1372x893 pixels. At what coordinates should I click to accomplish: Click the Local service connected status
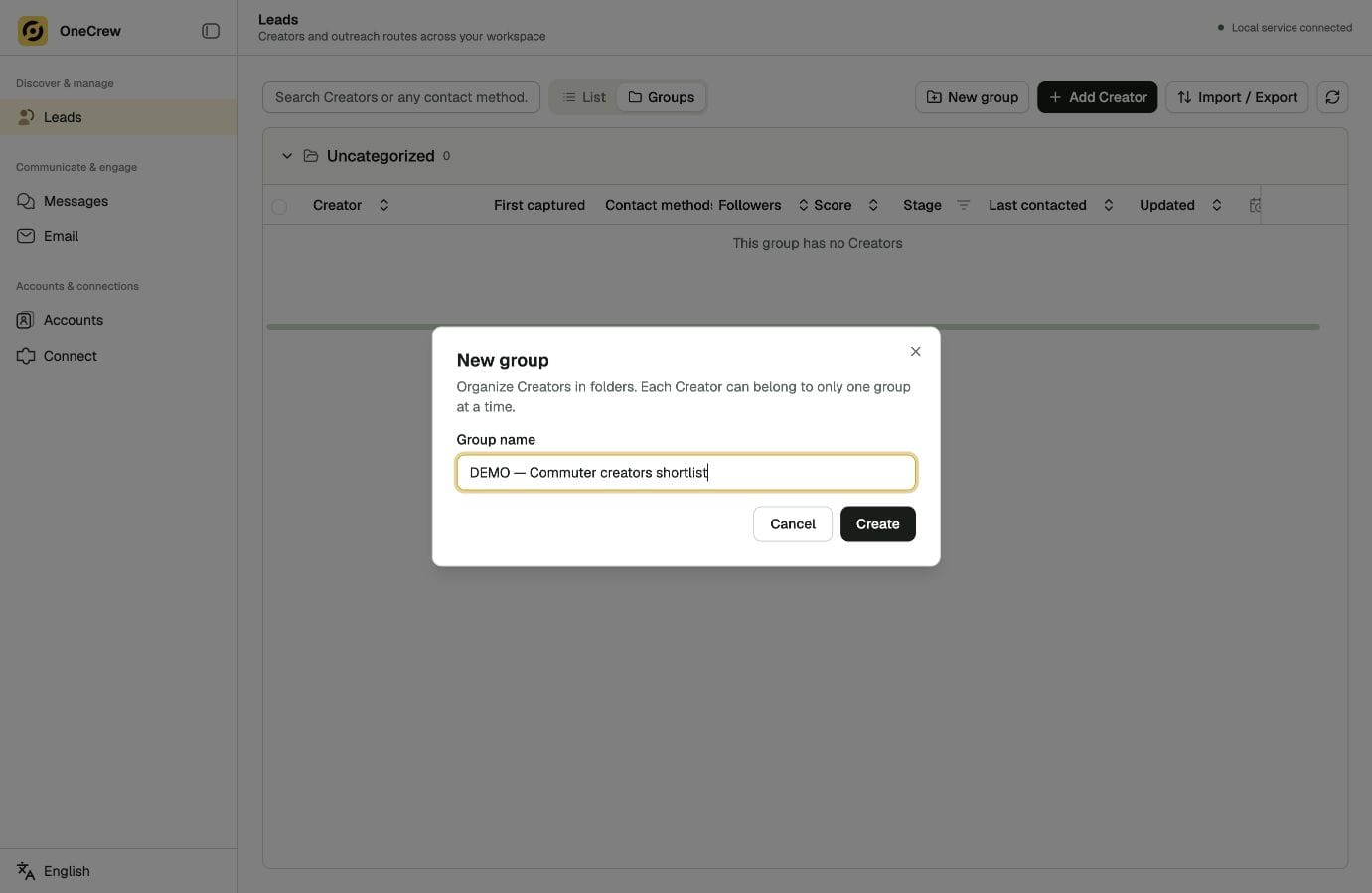(1285, 28)
